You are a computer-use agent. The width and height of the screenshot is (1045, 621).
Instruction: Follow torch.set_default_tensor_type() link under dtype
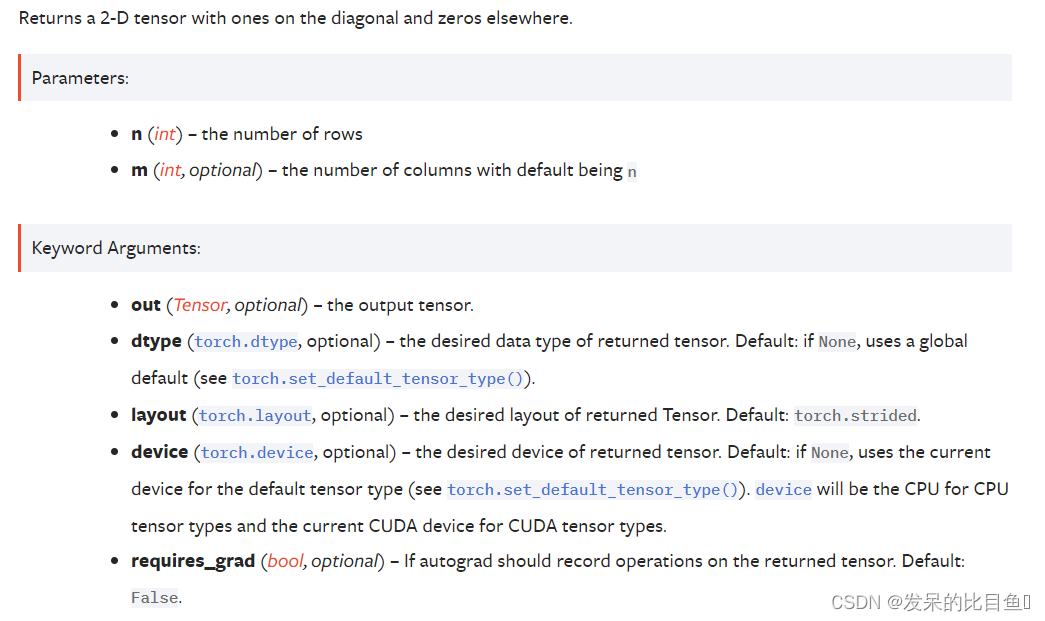pos(378,378)
